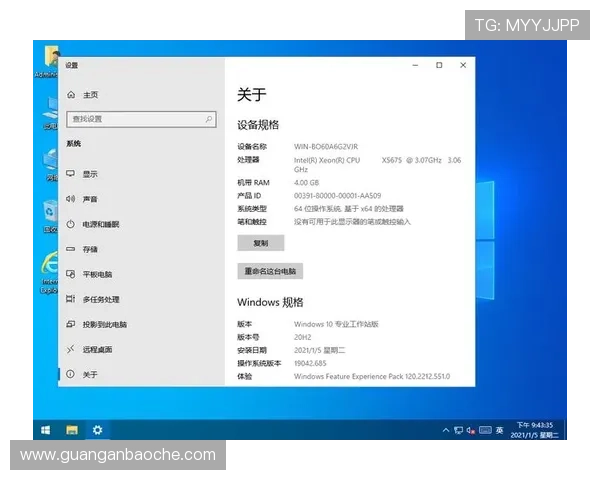Open the 关于 info icon in the sidebar
The height and width of the screenshot is (480, 600).
70,374
